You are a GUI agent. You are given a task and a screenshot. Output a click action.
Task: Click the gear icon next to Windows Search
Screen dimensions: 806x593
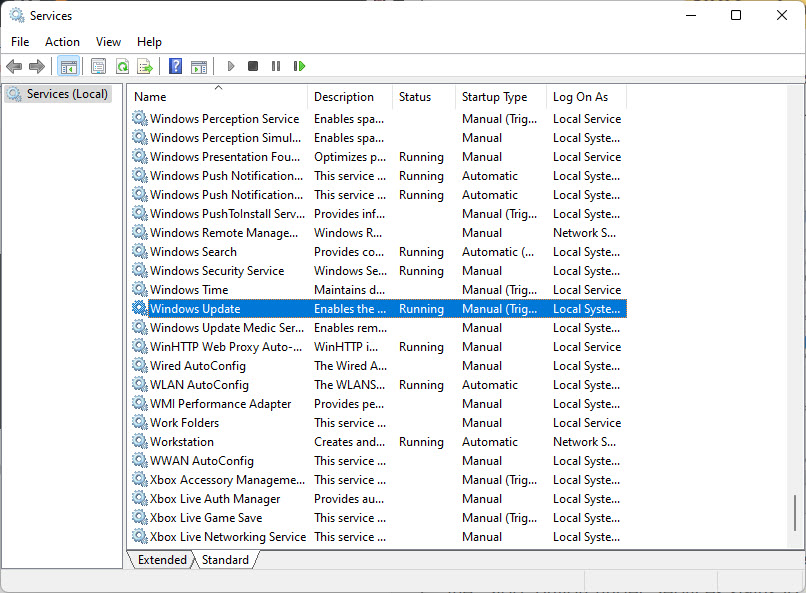[139, 251]
